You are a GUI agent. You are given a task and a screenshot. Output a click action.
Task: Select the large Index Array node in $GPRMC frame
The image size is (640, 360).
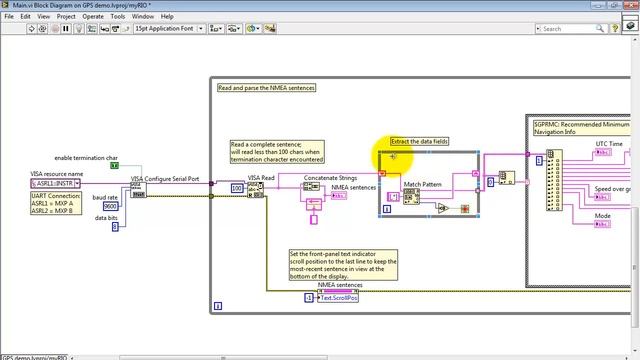click(554, 180)
